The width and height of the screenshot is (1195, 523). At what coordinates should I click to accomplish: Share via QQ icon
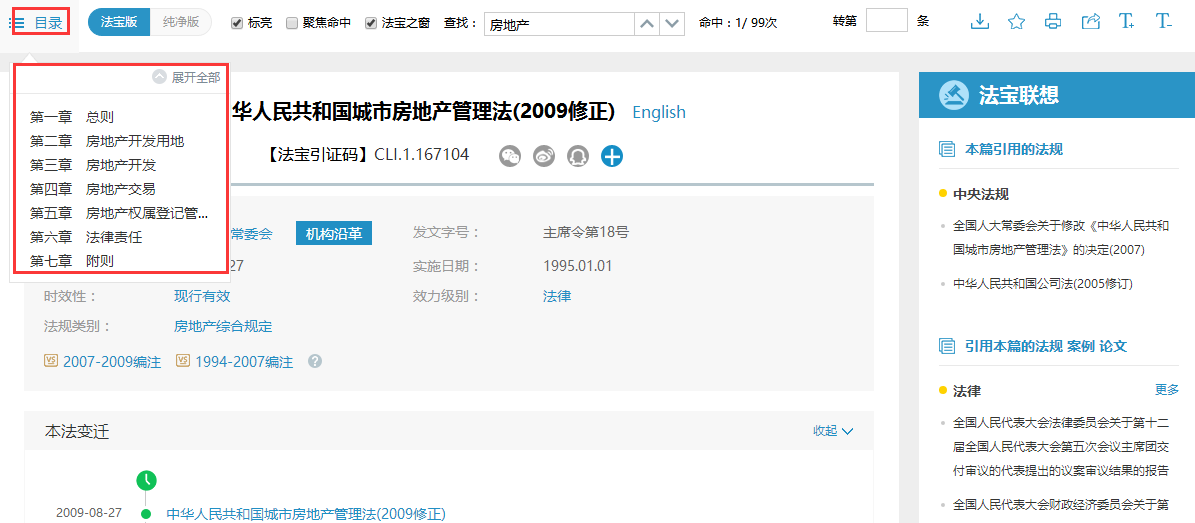[x=578, y=156]
